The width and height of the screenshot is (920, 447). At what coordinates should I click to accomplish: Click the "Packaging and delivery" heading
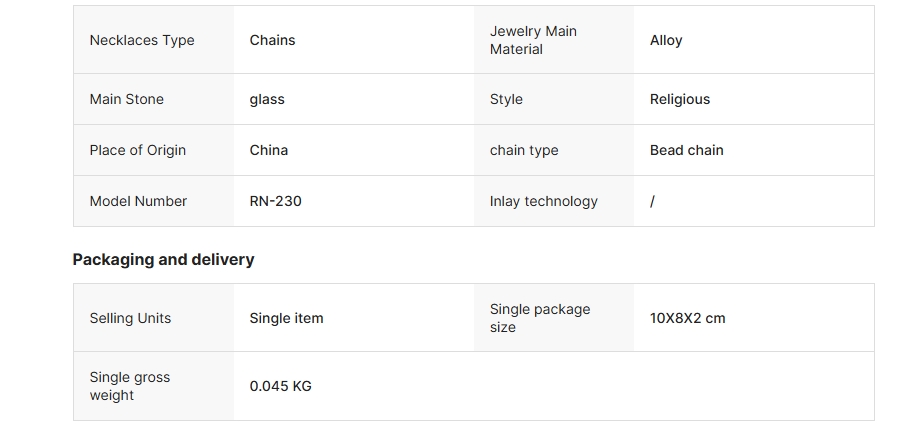(x=163, y=259)
